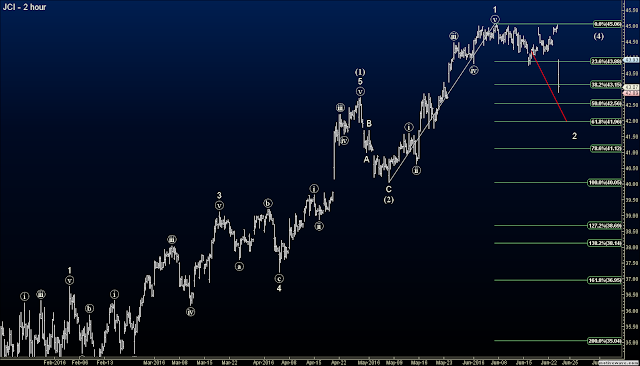Click the red projected wave 2 trend line
Image resolution: width=640 pixels, height=366 pixels.
[x=550, y=88]
